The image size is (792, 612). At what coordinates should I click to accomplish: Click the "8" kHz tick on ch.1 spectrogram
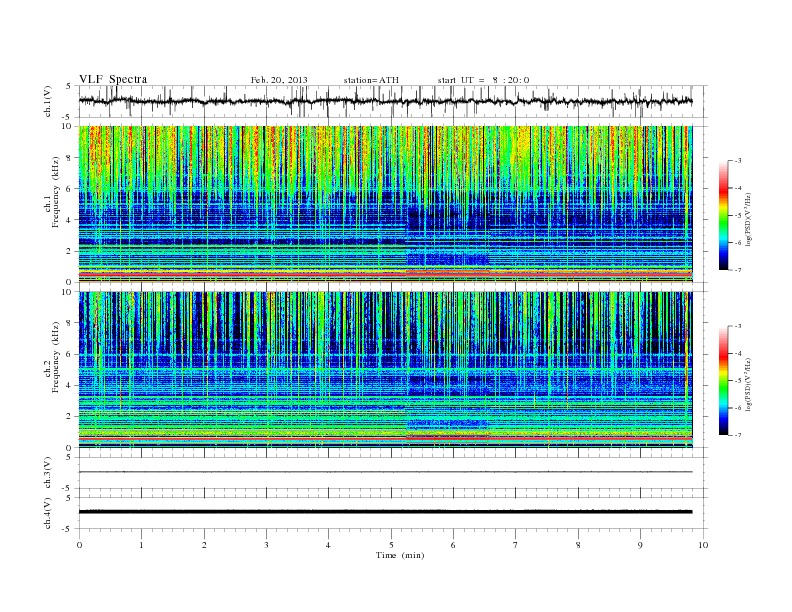(x=69, y=158)
